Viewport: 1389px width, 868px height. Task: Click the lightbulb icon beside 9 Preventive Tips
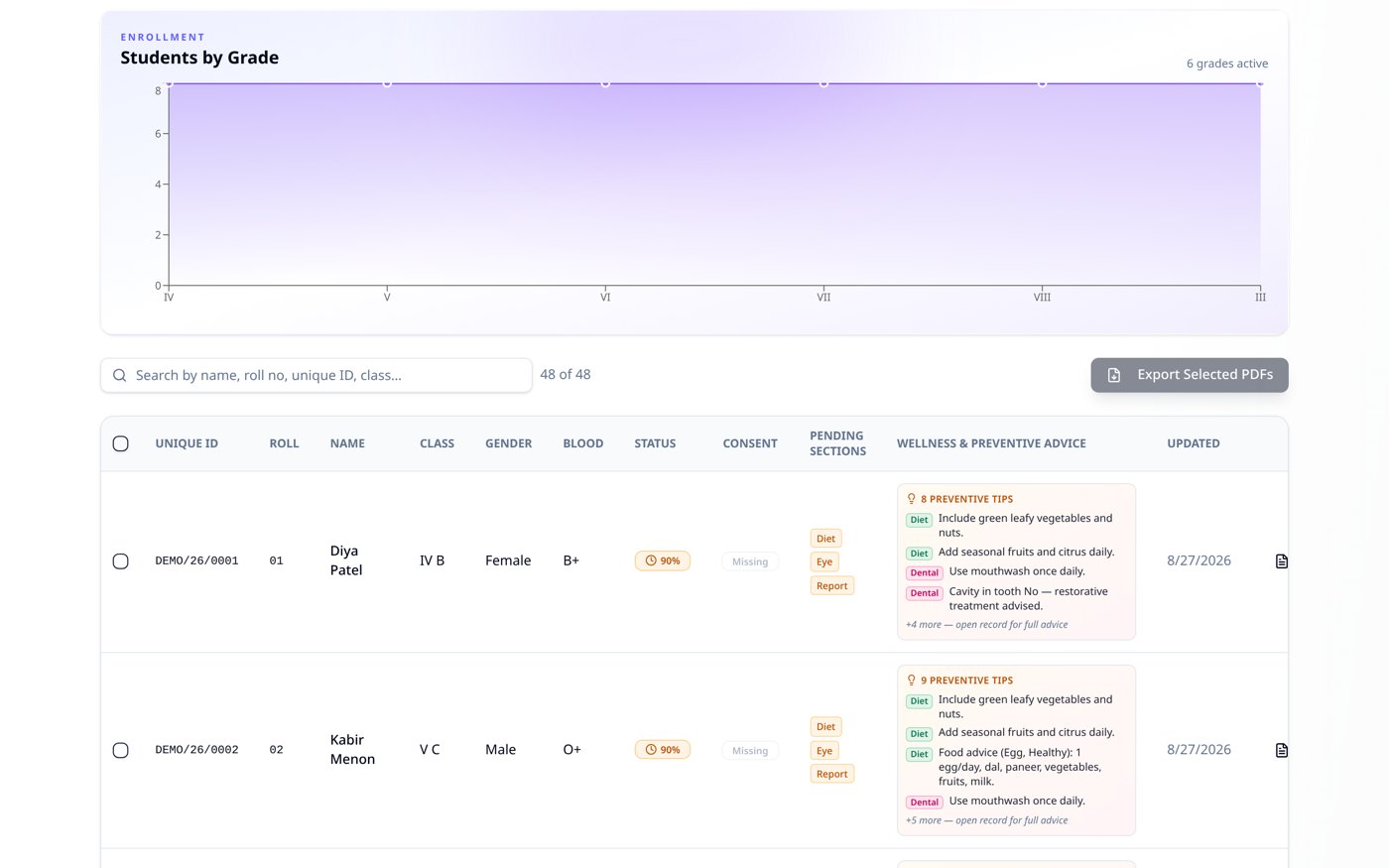[x=911, y=681]
